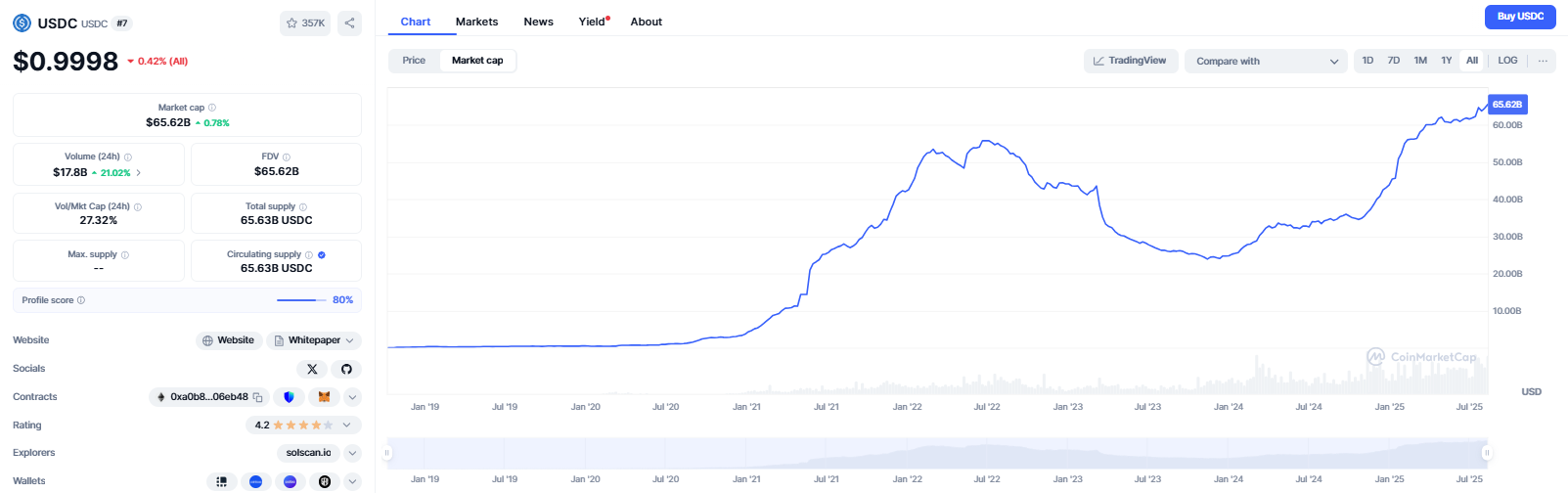Click the 65.62B chart price label

pos(1507,105)
